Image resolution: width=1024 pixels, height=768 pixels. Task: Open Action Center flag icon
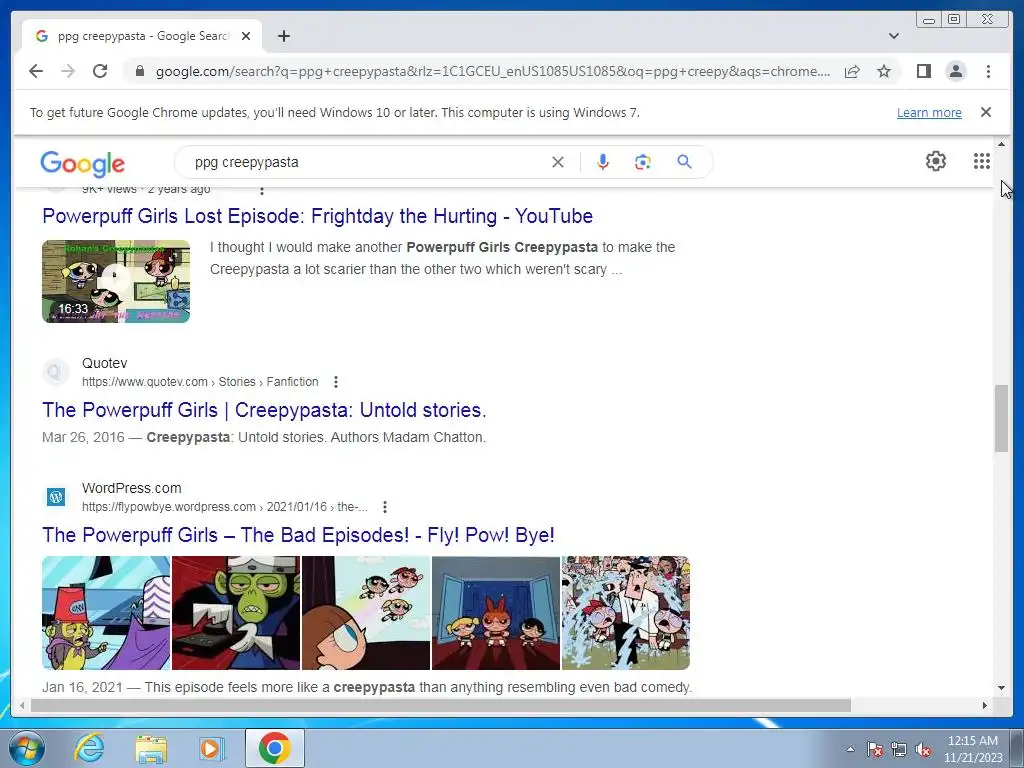(874, 749)
